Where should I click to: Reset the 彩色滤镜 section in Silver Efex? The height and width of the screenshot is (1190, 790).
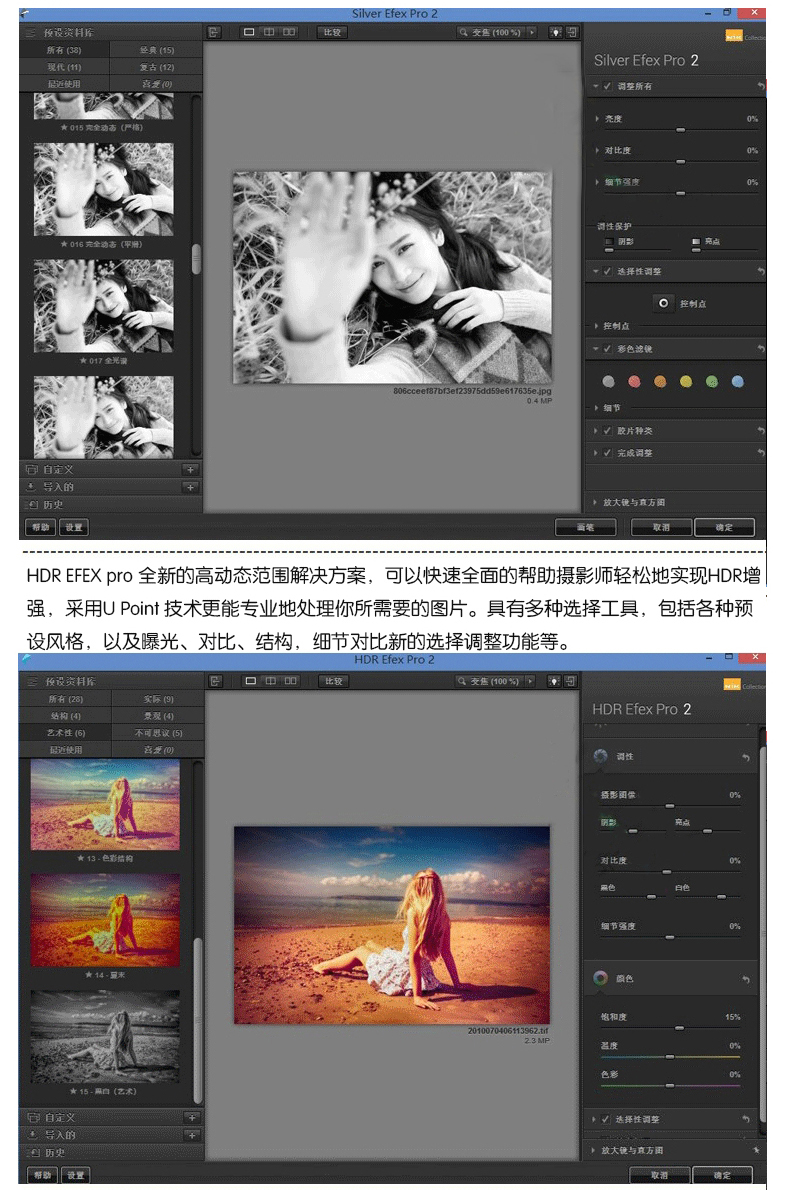[x=760, y=348]
